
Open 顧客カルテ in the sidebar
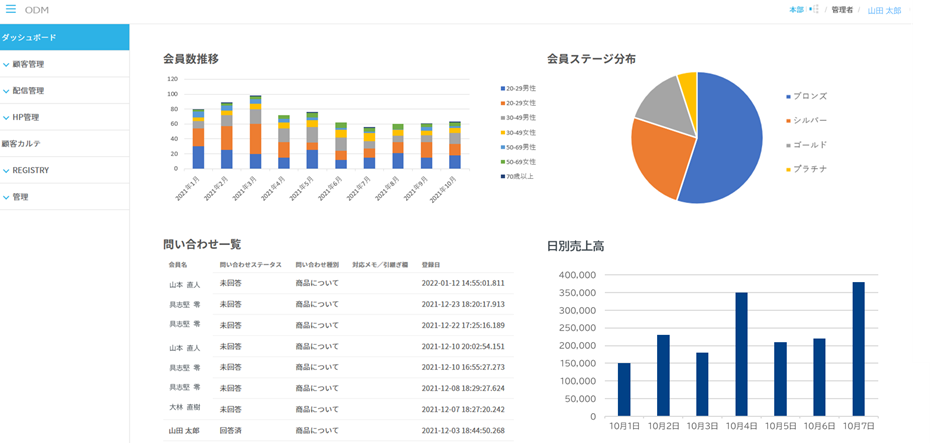point(65,144)
